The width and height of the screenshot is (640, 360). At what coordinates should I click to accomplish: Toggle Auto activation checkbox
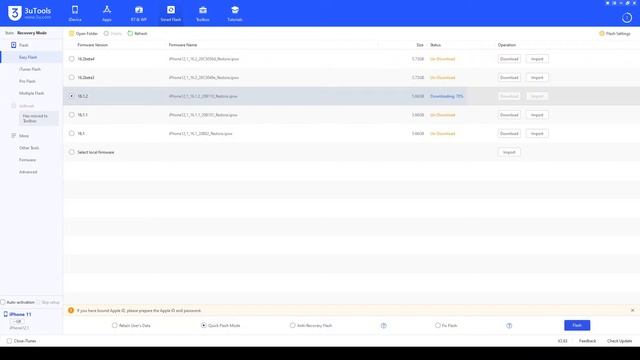click(x=3, y=302)
